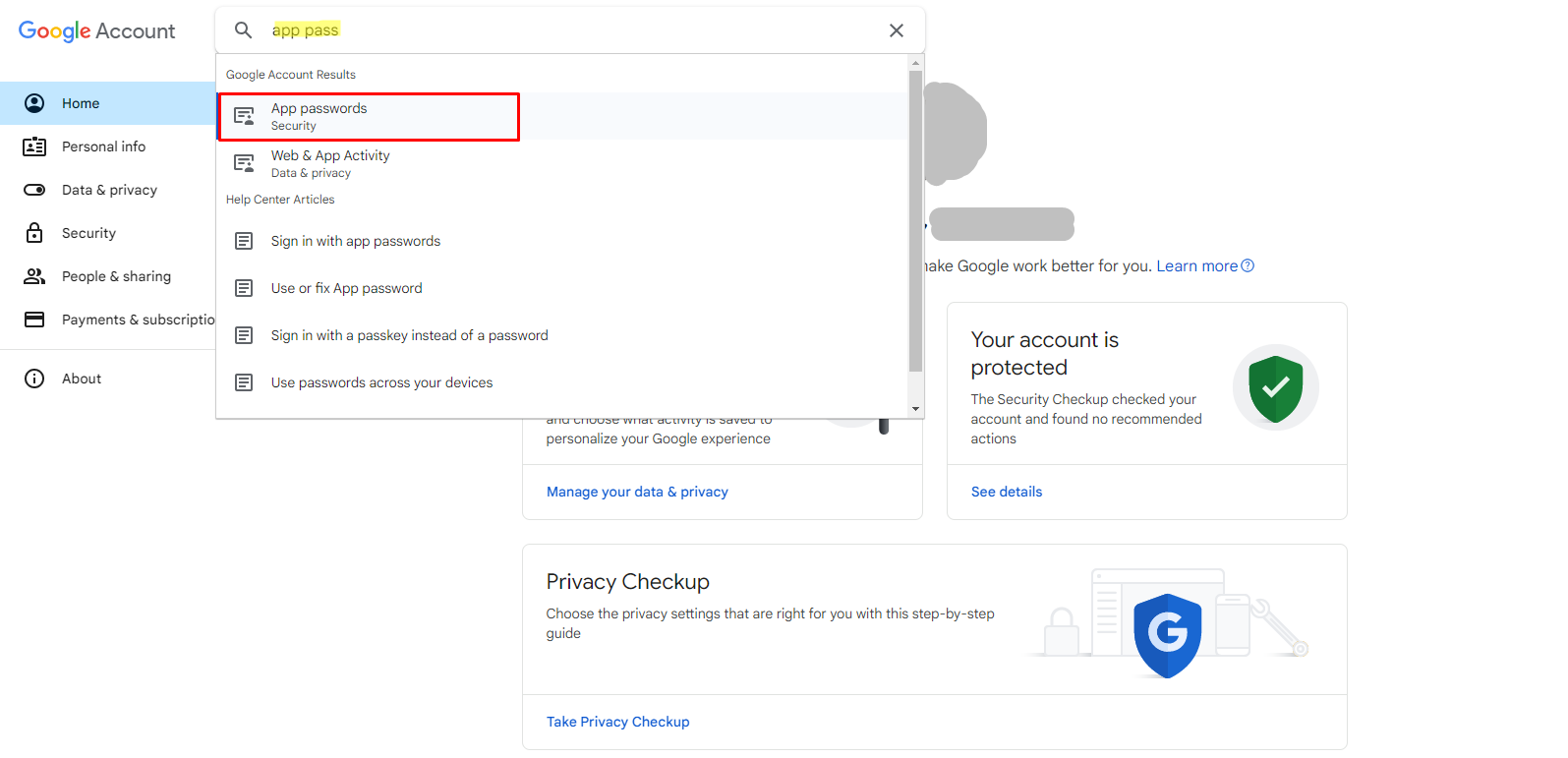Image resolution: width=1568 pixels, height=758 pixels.
Task: Click the Privacy Checkup heading
Action: tap(627, 582)
